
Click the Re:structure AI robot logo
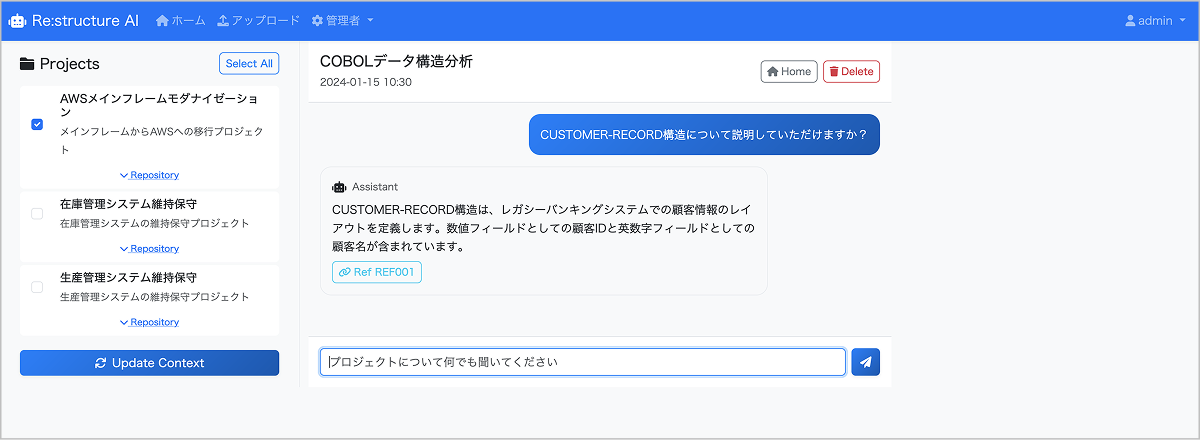coord(17,20)
